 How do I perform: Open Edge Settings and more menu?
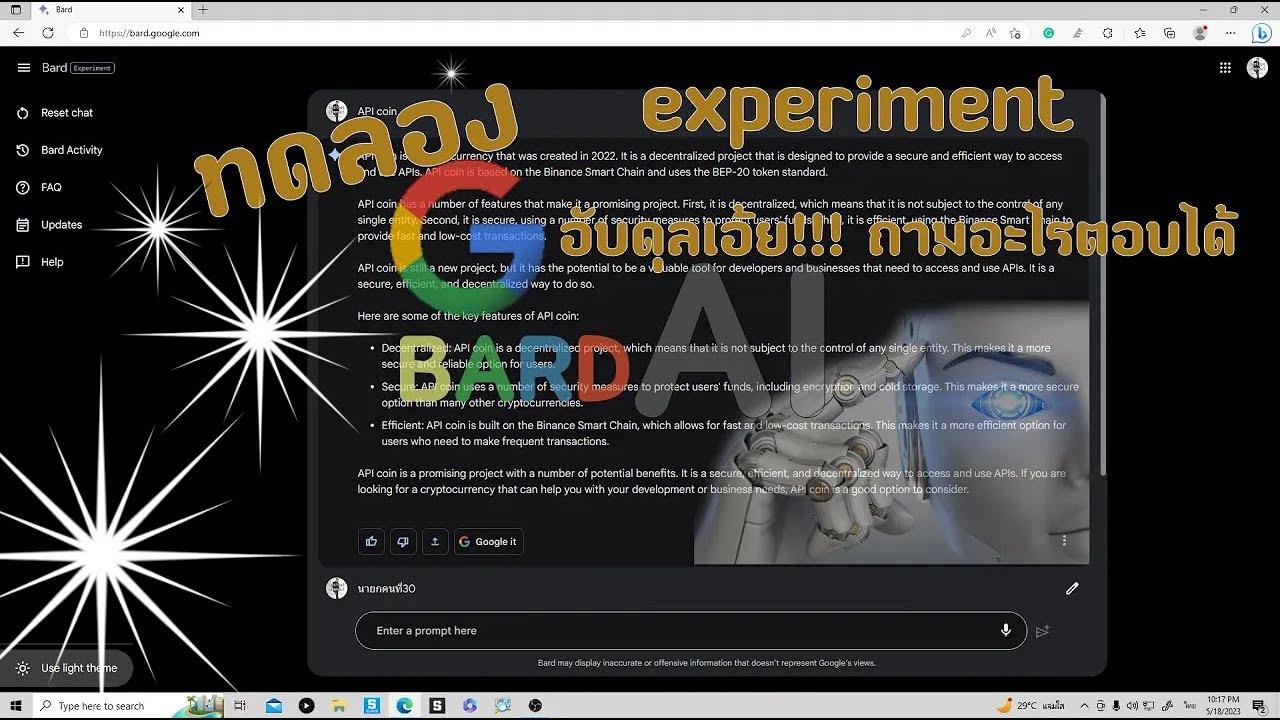point(1229,33)
